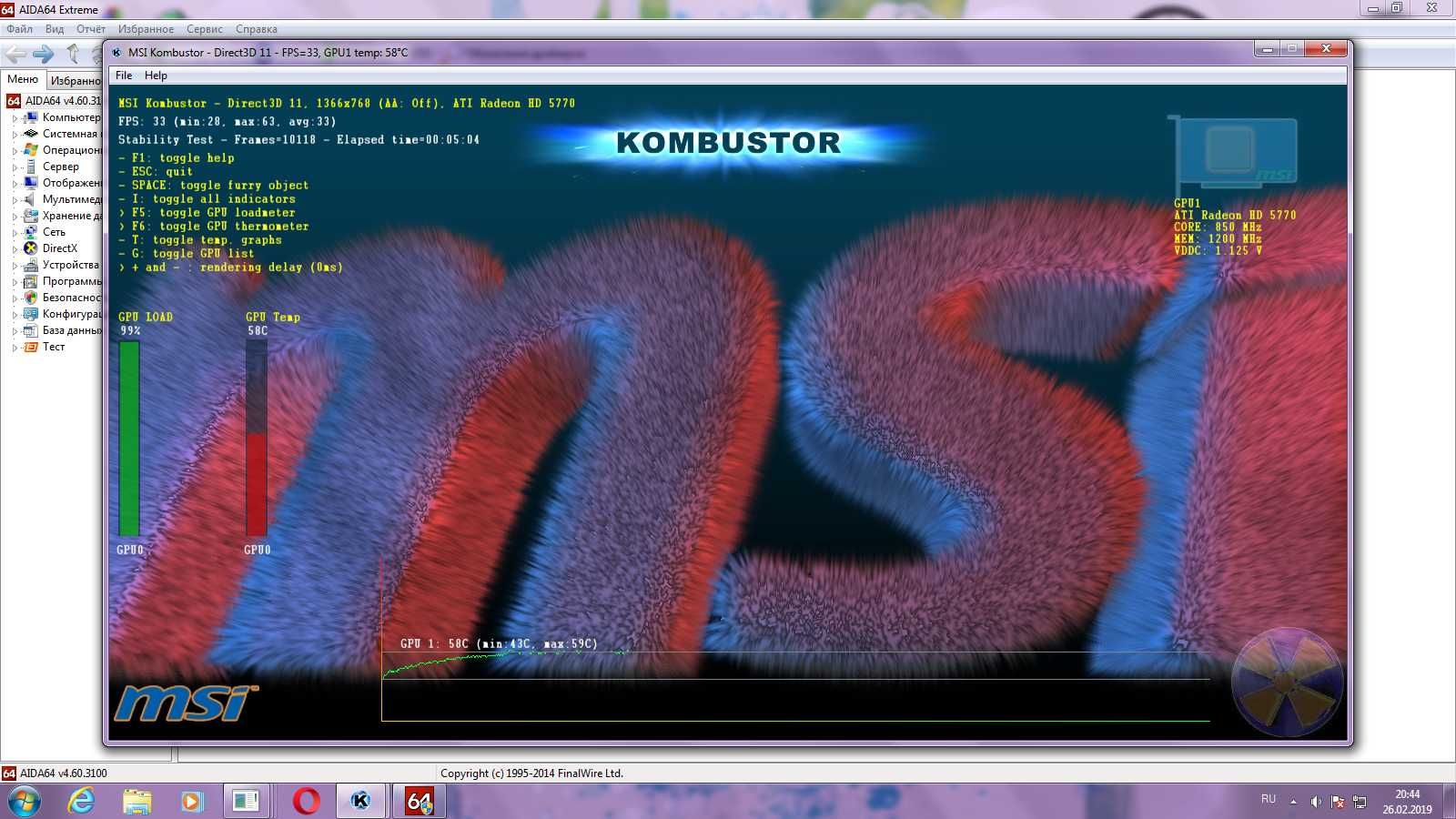This screenshot has width=1456, height=819.
Task: Click the Отображение monitor icon
Action: [31, 183]
